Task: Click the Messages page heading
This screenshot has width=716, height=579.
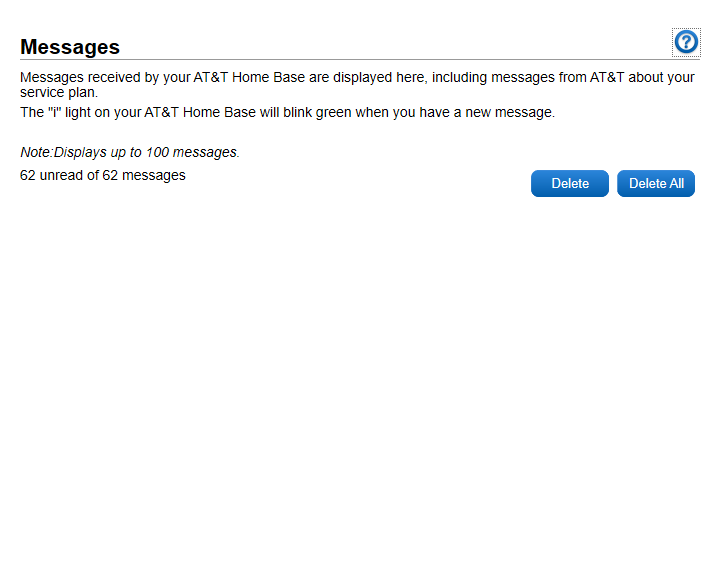Action: tap(70, 47)
